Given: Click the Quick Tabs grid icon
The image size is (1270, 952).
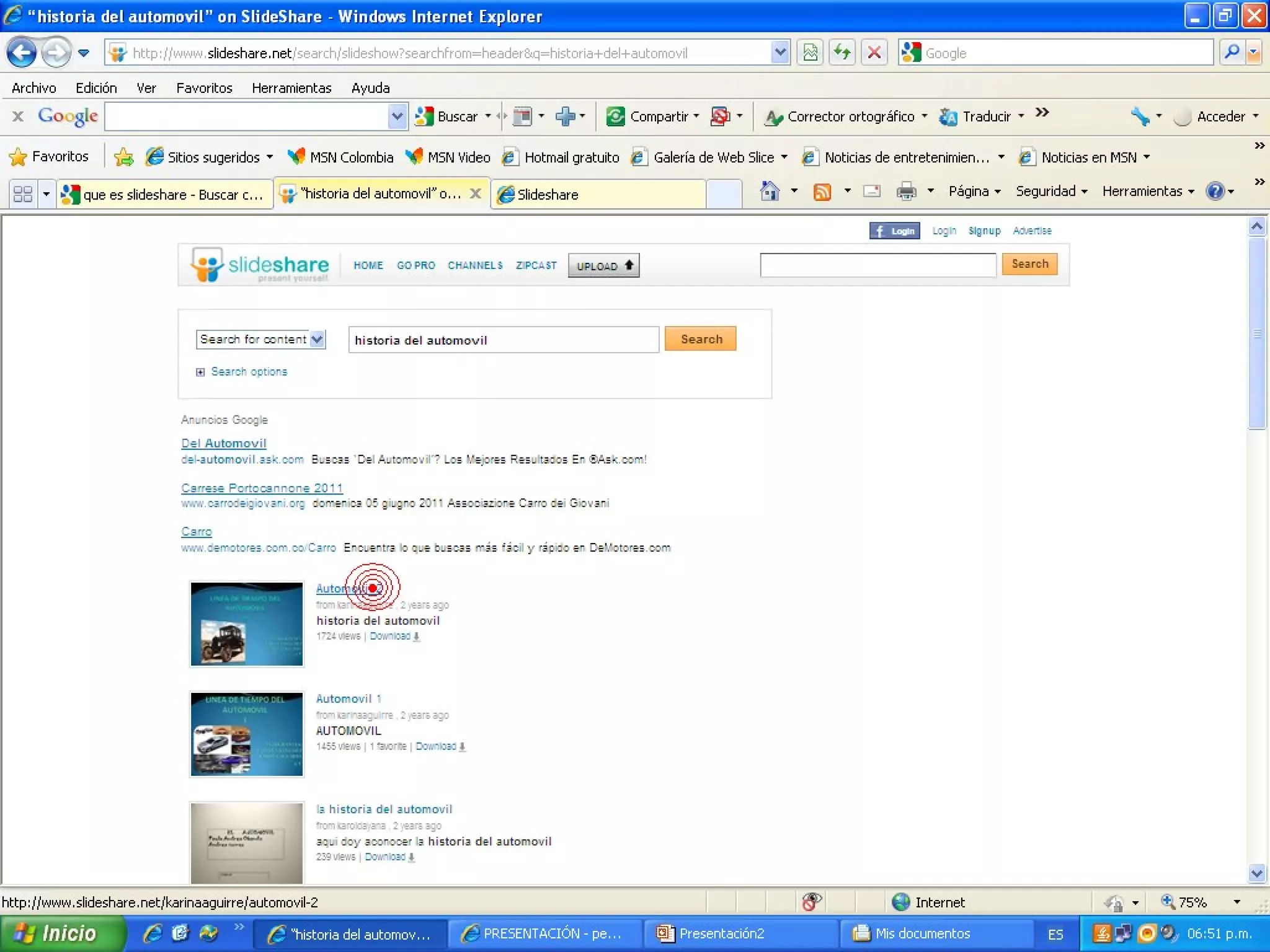Looking at the screenshot, I should tap(23, 194).
